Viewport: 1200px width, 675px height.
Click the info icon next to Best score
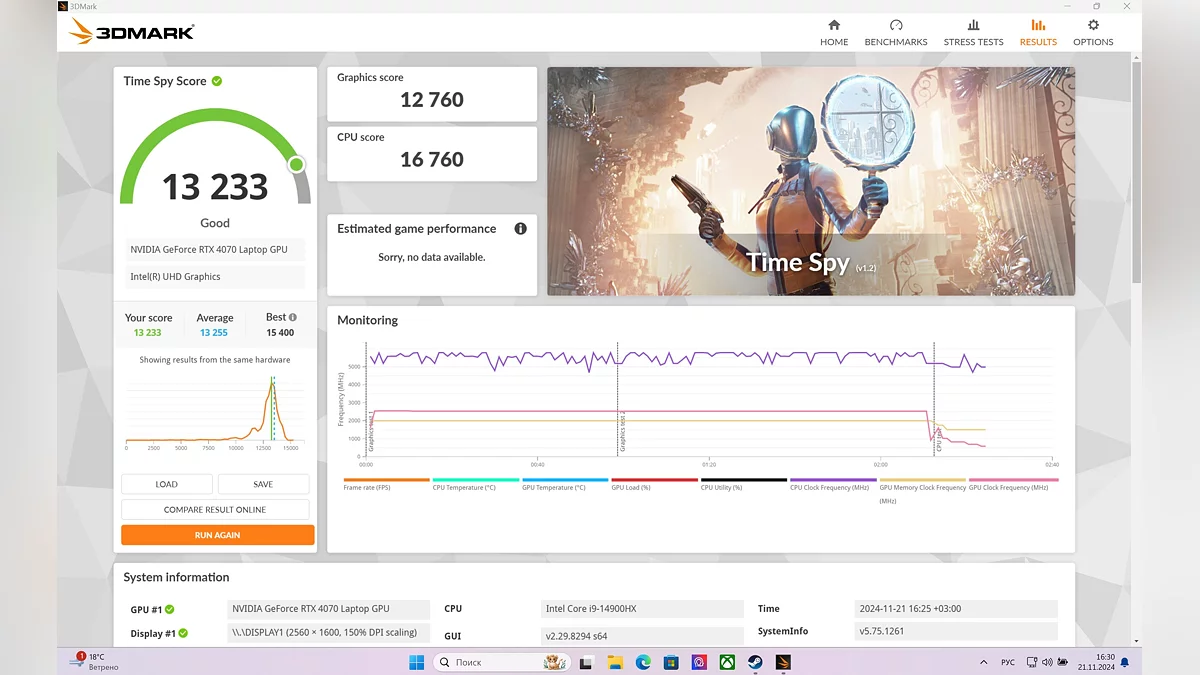pyautogui.click(x=293, y=318)
